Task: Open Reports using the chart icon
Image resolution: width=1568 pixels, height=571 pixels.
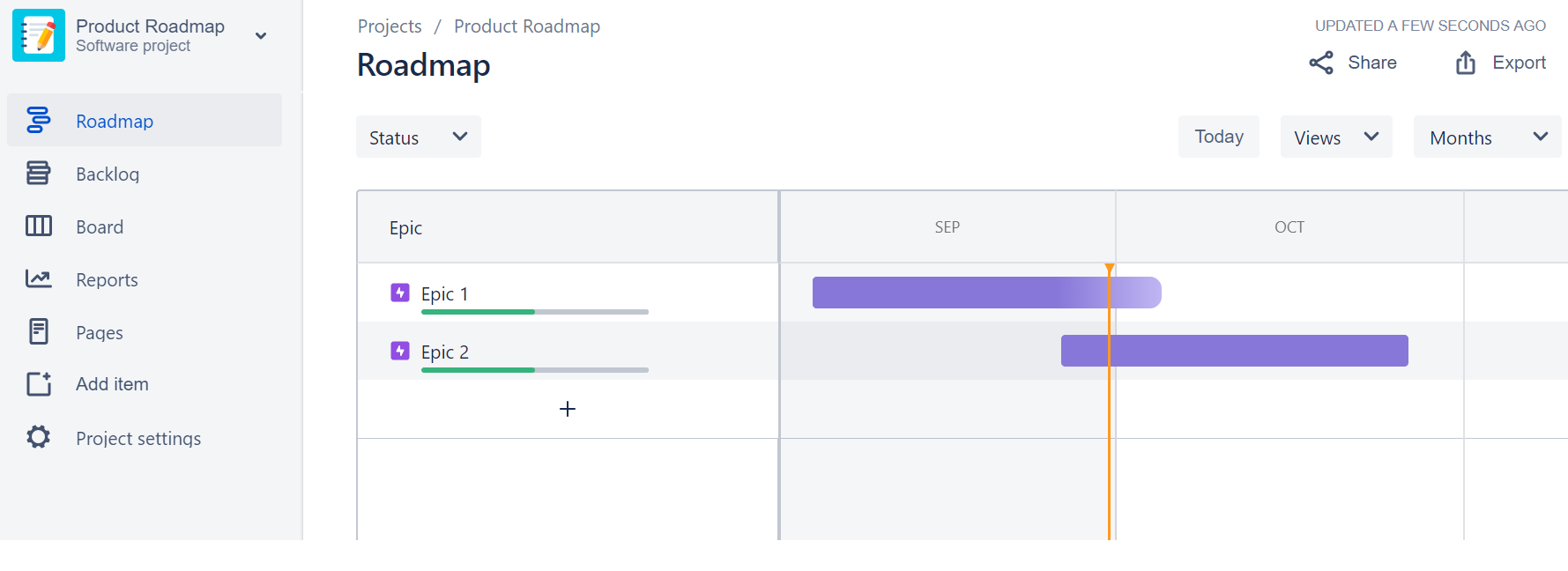Action: (38, 278)
